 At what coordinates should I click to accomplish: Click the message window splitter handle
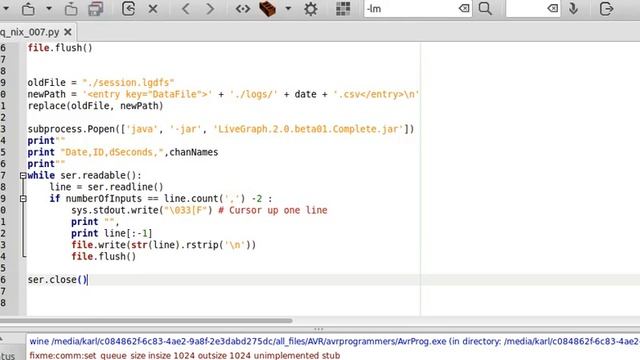(x=319, y=329)
